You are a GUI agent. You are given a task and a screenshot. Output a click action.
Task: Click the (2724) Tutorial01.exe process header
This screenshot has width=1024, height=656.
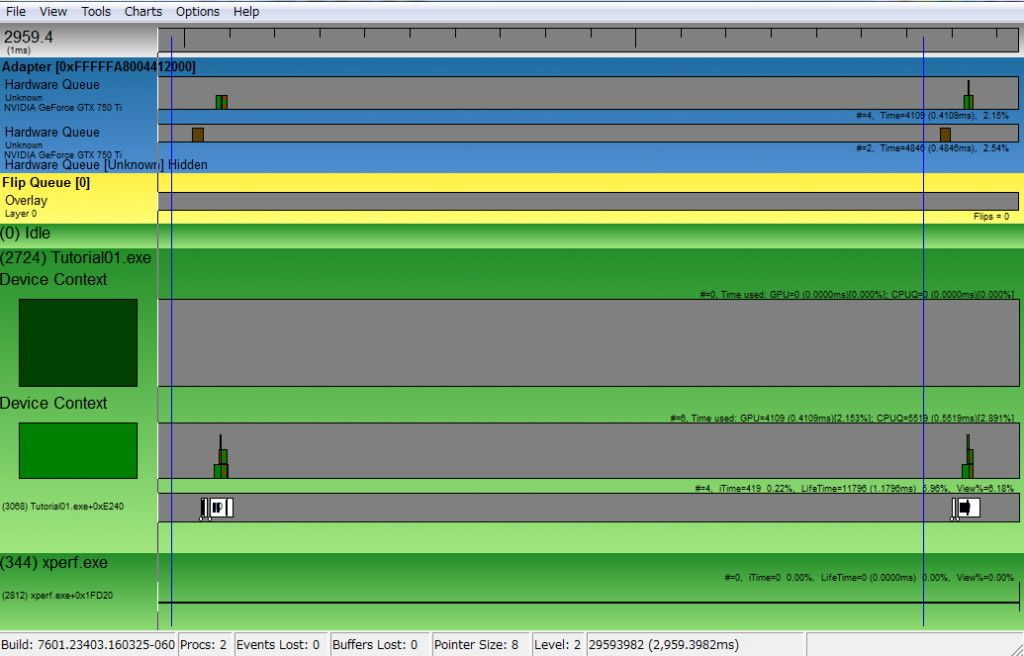tap(76, 258)
